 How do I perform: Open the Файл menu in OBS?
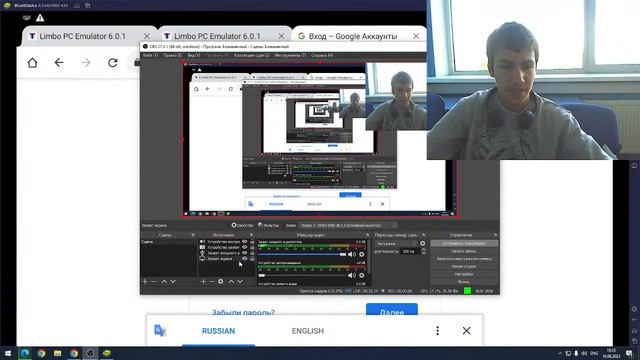pos(150,56)
